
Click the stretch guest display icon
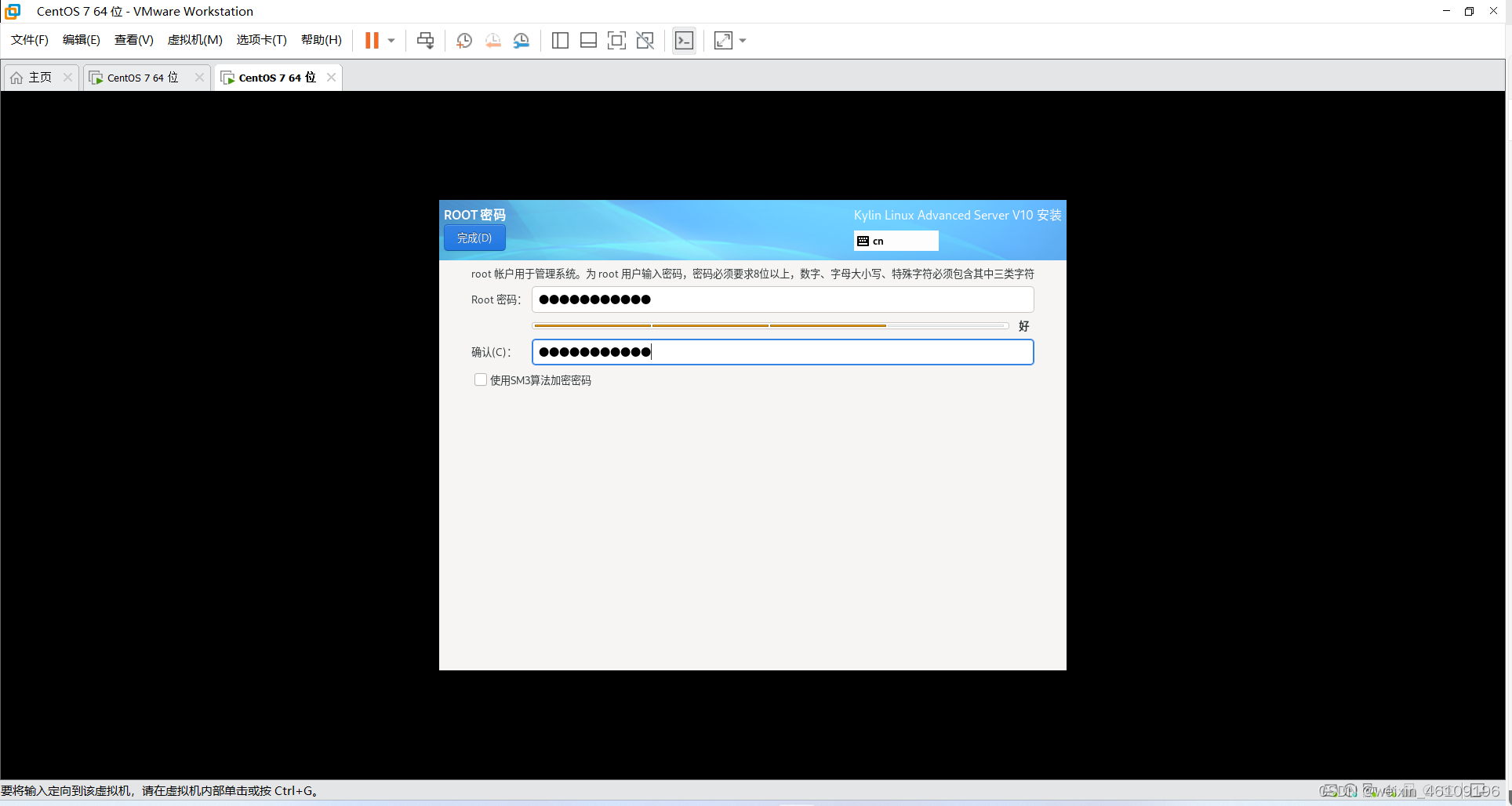(x=723, y=40)
